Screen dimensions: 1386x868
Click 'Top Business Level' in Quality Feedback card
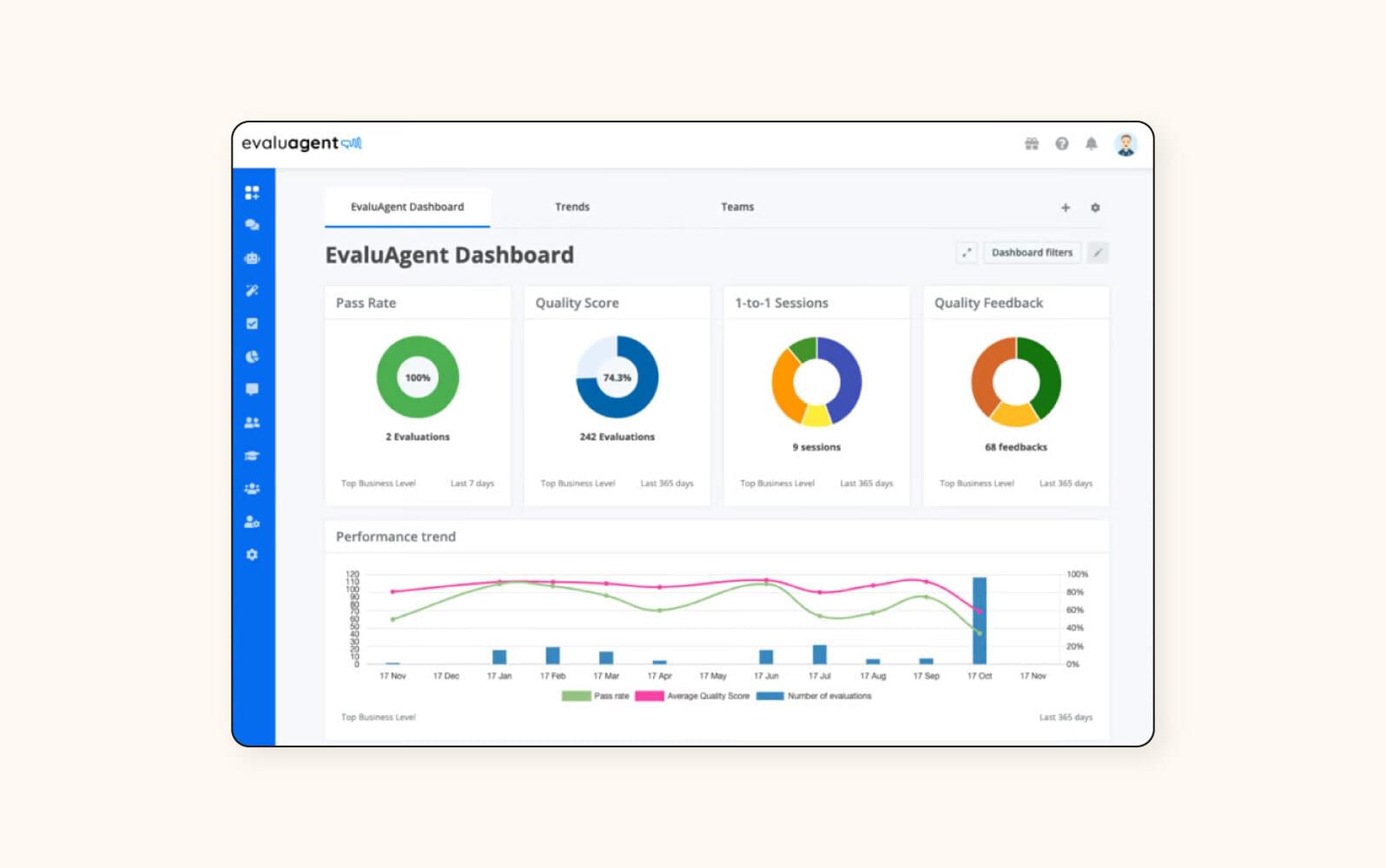(977, 483)
